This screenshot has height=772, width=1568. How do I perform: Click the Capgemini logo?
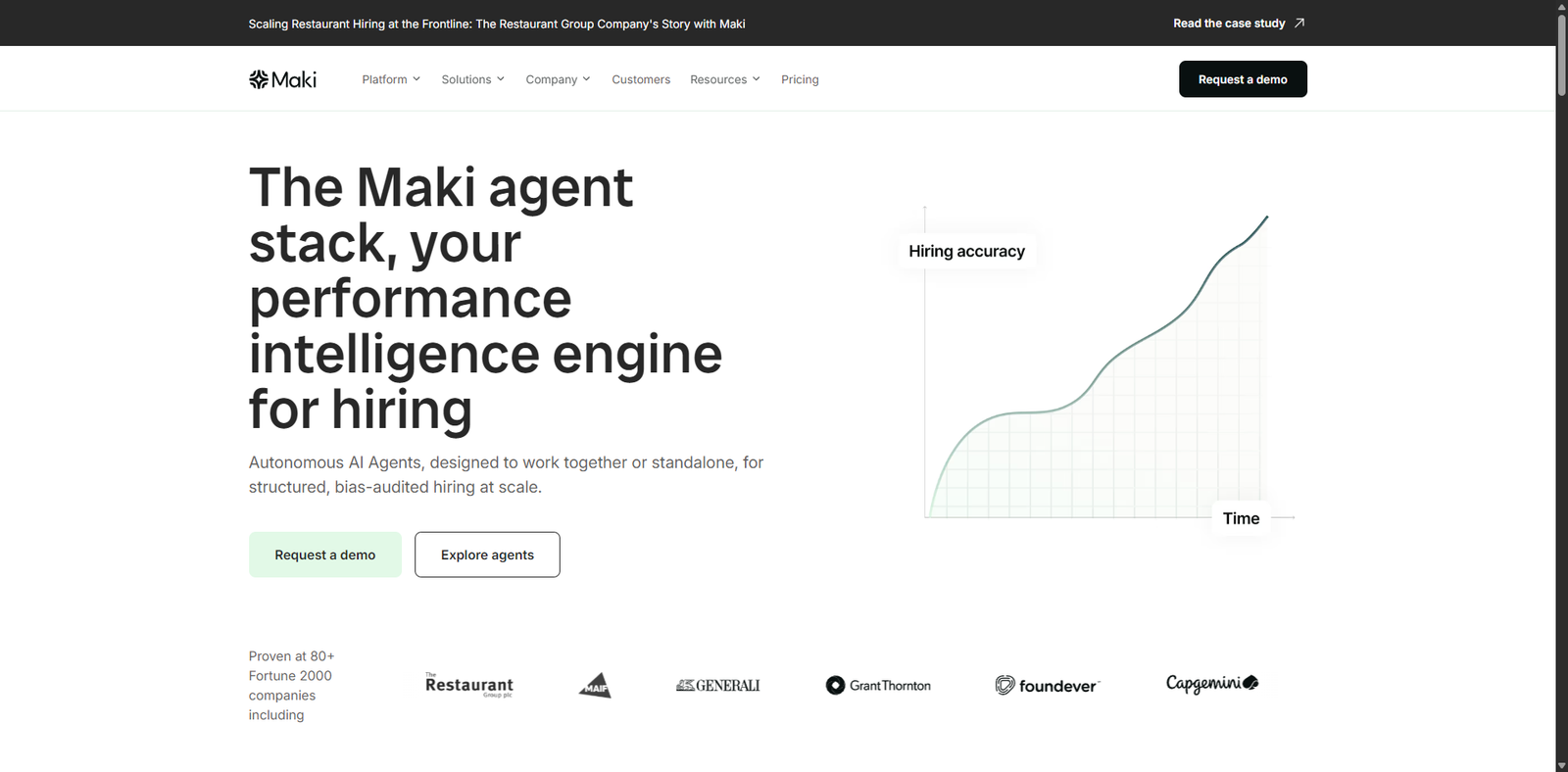(x=1211, y=684)
